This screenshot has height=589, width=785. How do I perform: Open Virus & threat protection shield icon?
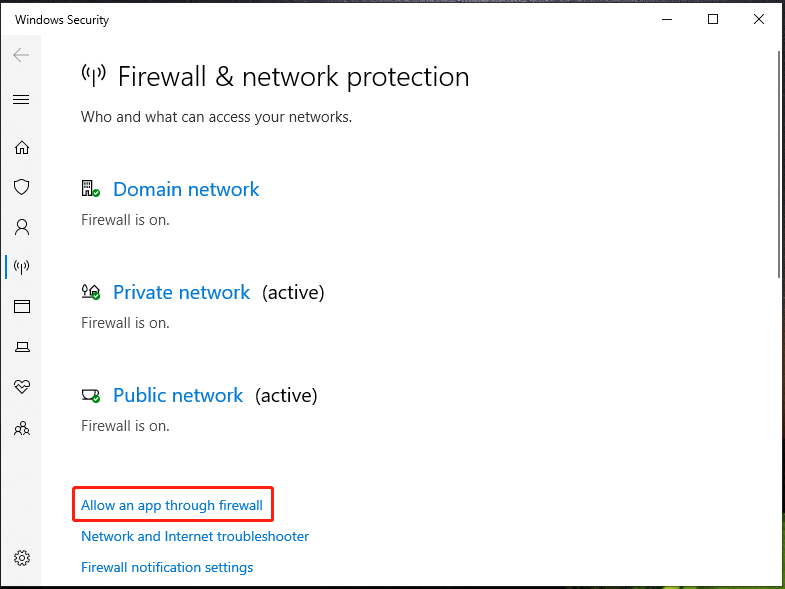pos(21,187)
